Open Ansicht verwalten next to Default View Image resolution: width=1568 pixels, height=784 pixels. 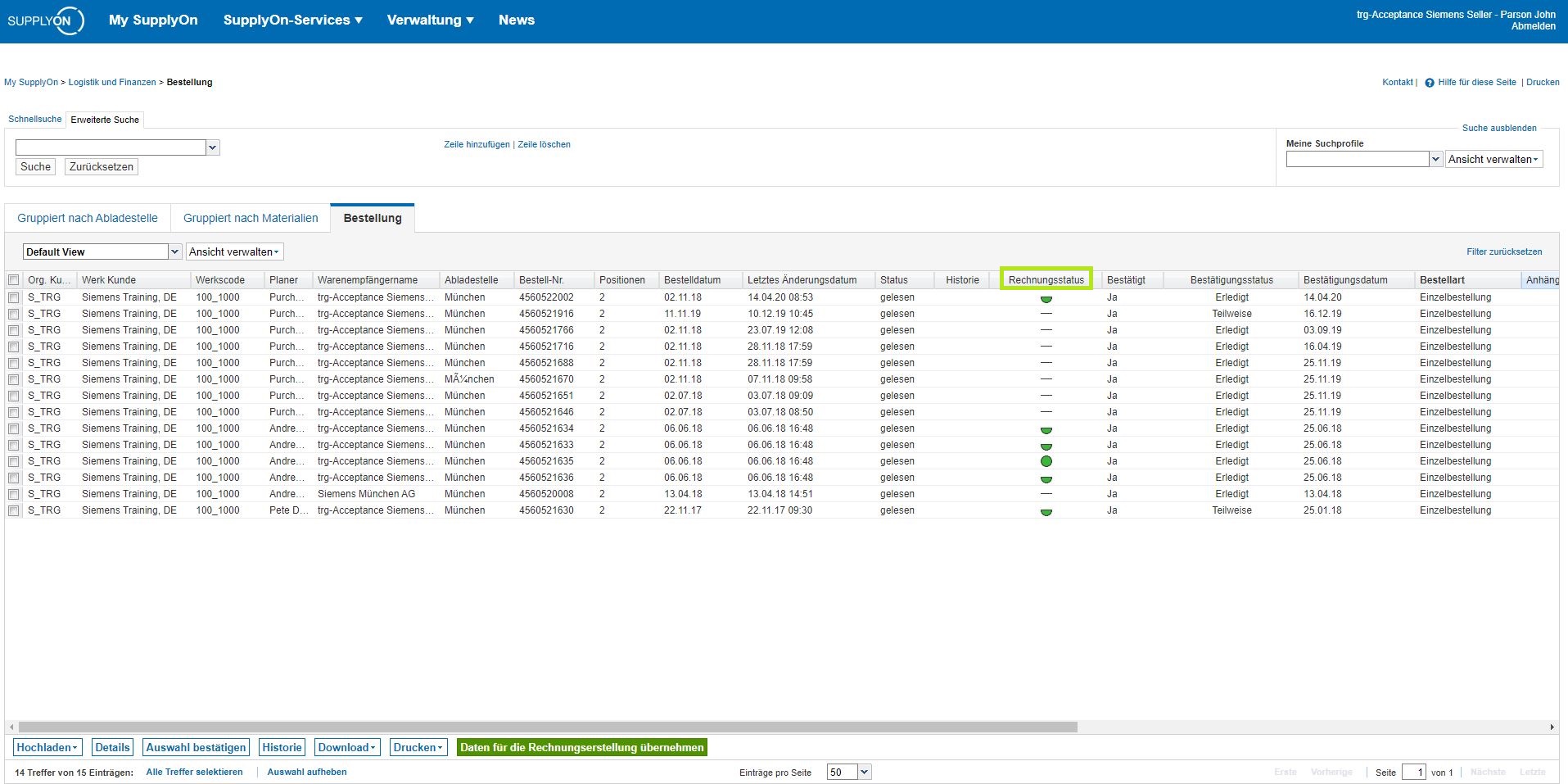[234, 252]
